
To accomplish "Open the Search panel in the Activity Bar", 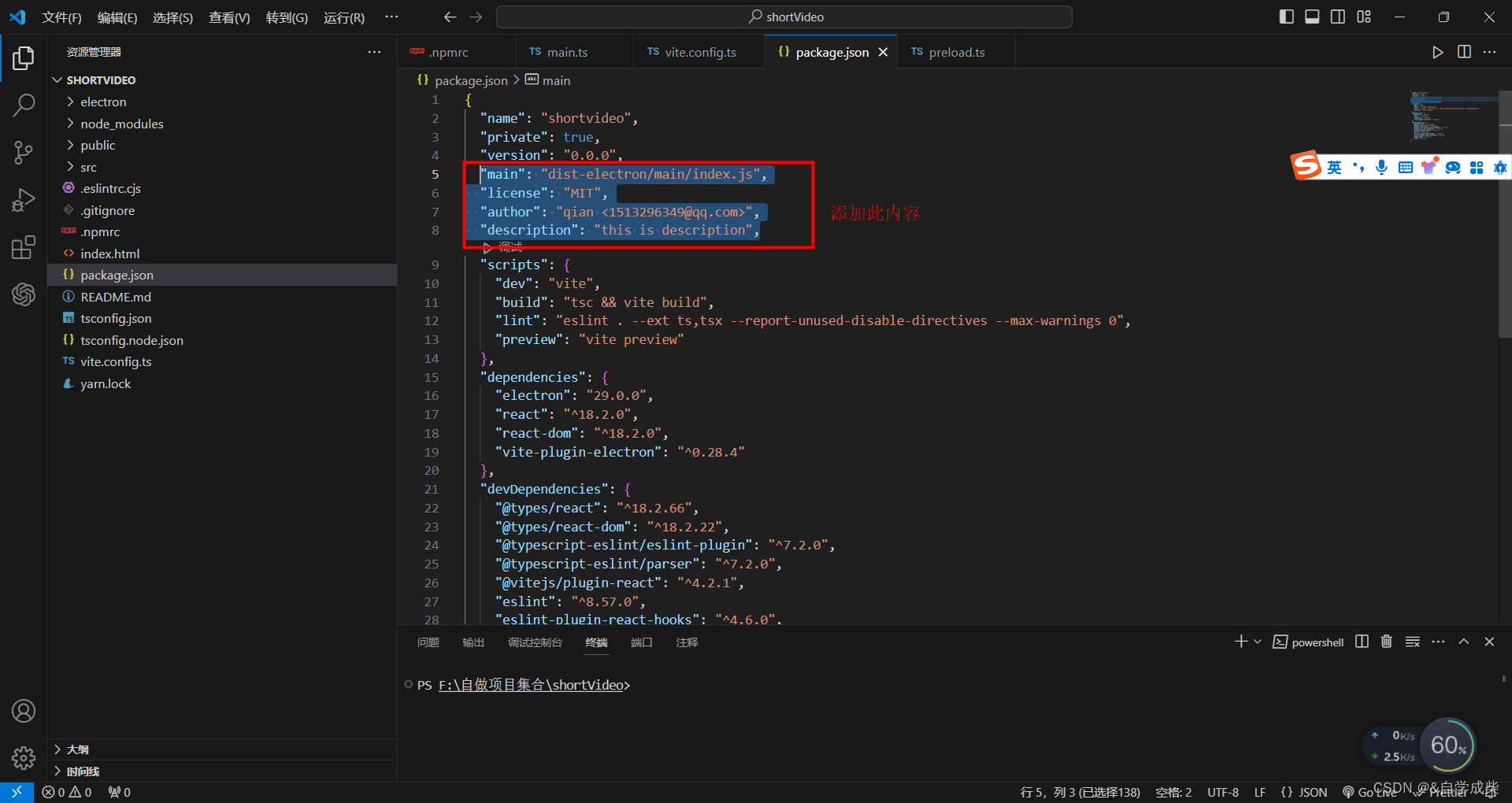I will click(23, 104).
